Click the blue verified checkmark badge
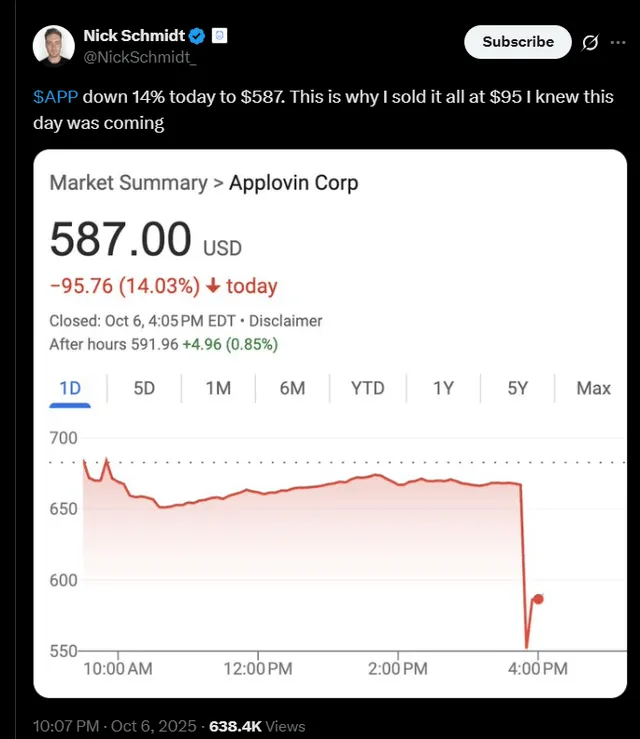640x739 pixels. tap(197, 36)
